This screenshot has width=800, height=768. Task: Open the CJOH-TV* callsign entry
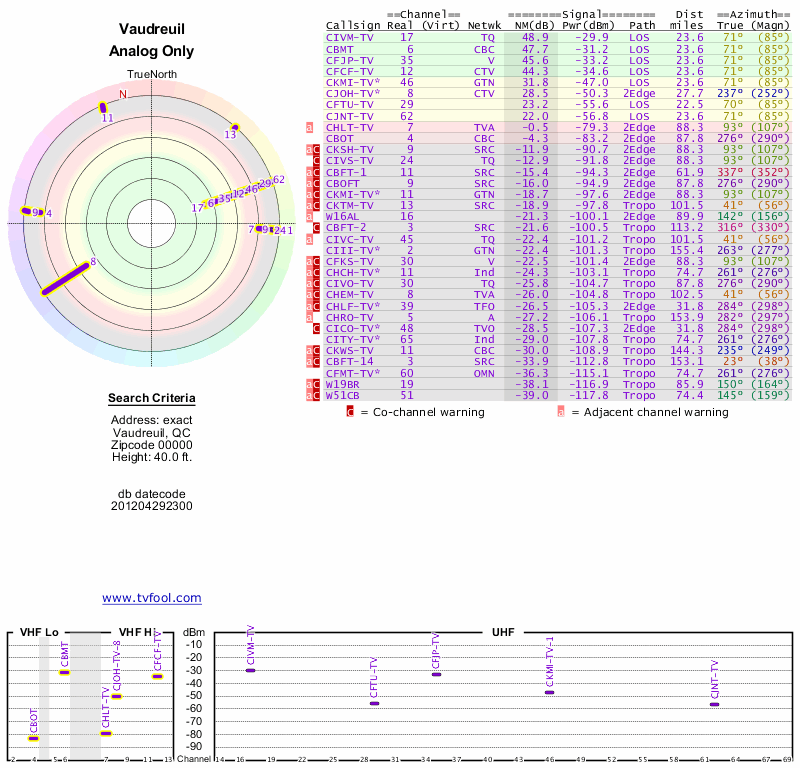pyautogui.click(x=353, y=93)
